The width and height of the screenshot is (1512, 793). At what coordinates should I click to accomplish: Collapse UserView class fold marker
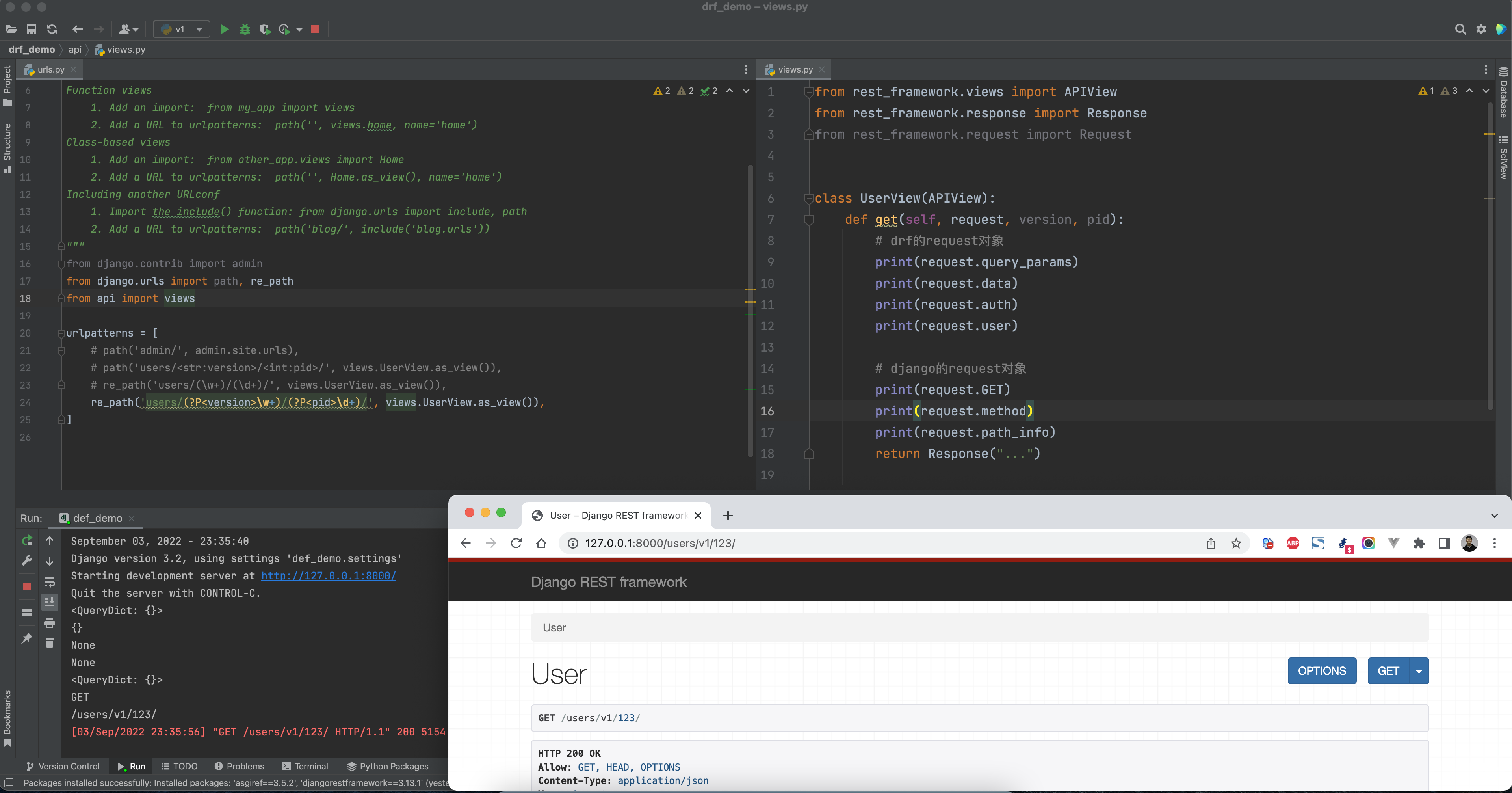tap(808, 199)
